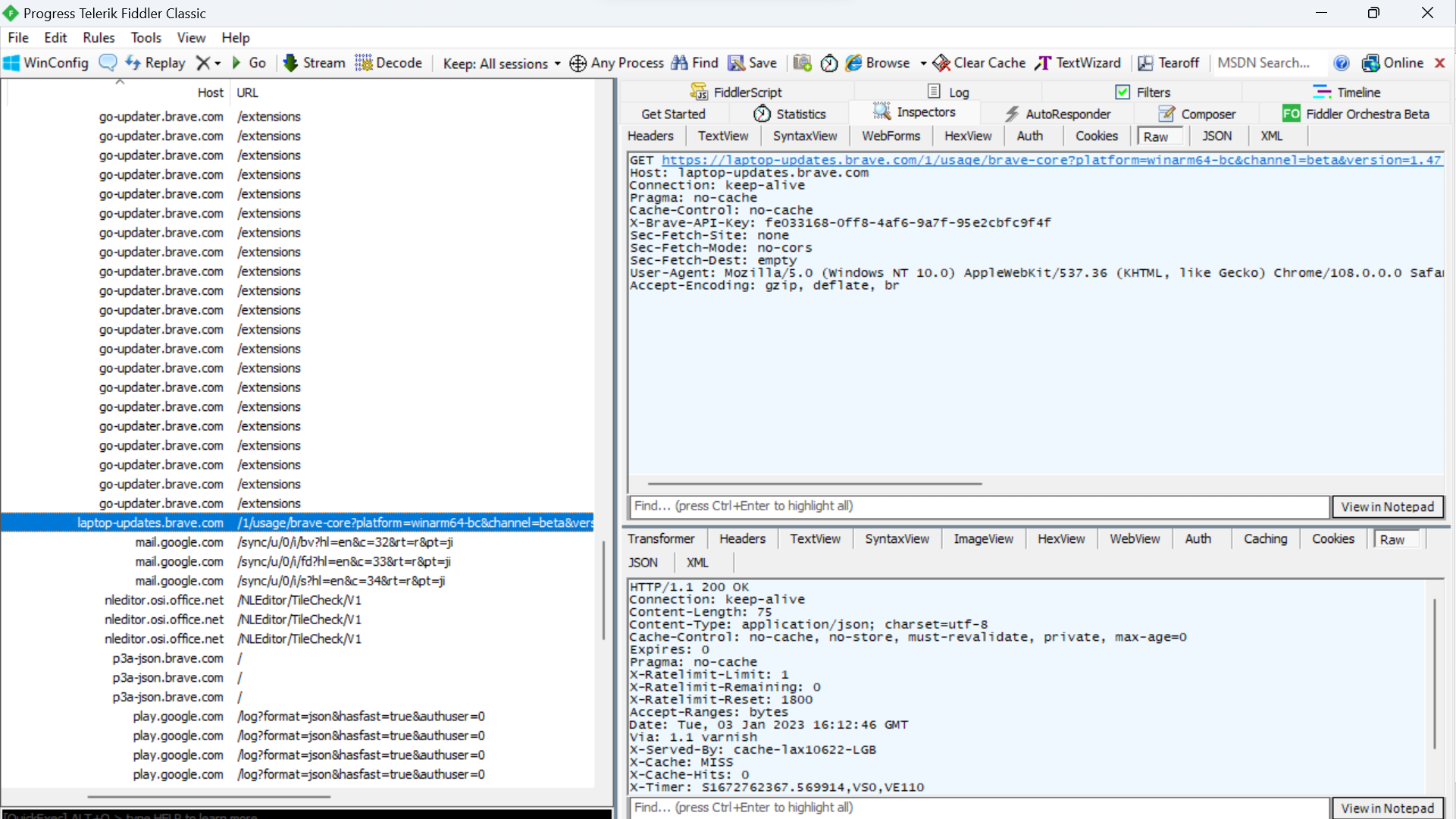1456x819 pixels.
Task: Expand the Browse browser selection dropdown
Action: (922, 64)
